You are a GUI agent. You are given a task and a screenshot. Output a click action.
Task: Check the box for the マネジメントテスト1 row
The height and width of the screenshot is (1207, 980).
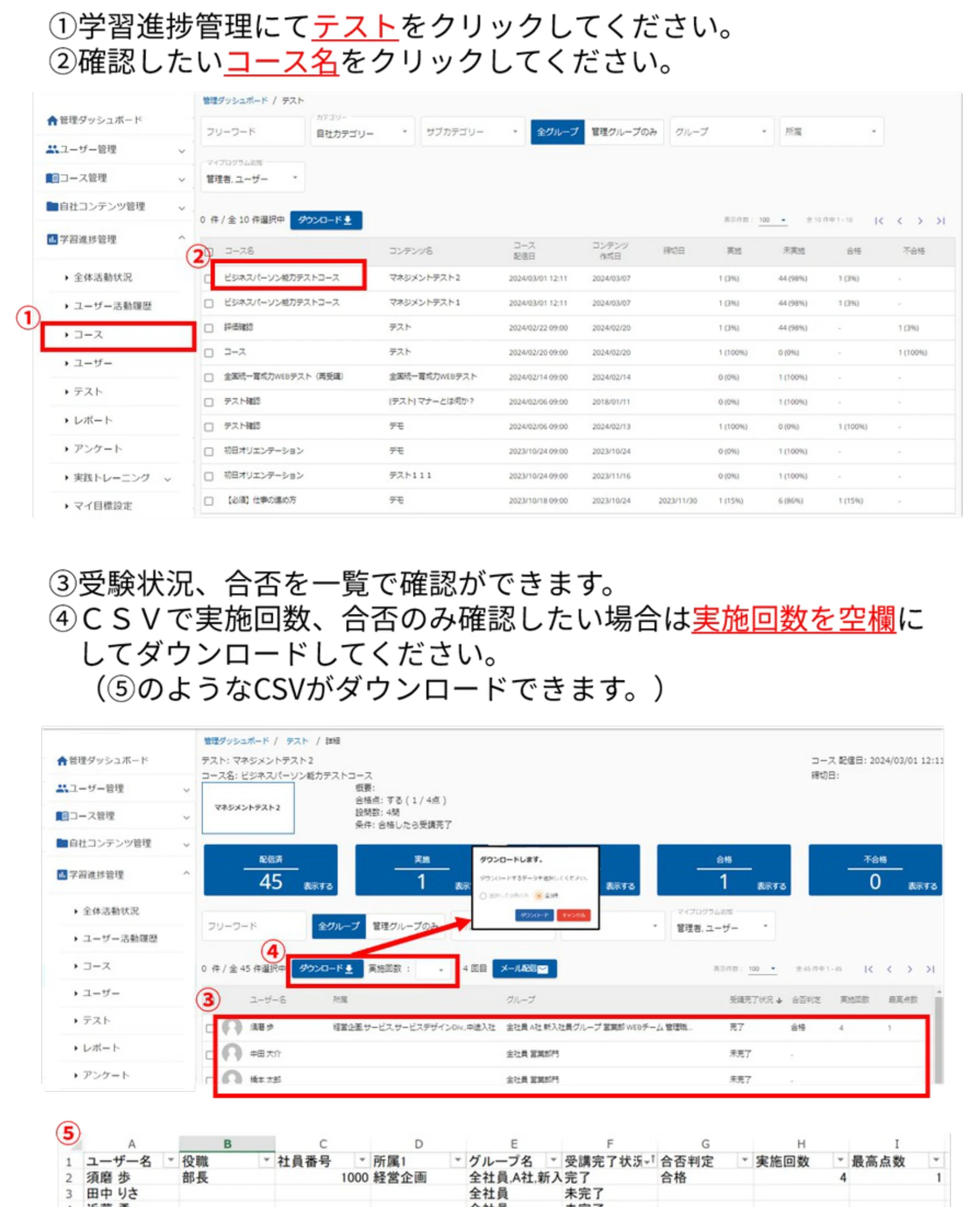tap(209, 303)
